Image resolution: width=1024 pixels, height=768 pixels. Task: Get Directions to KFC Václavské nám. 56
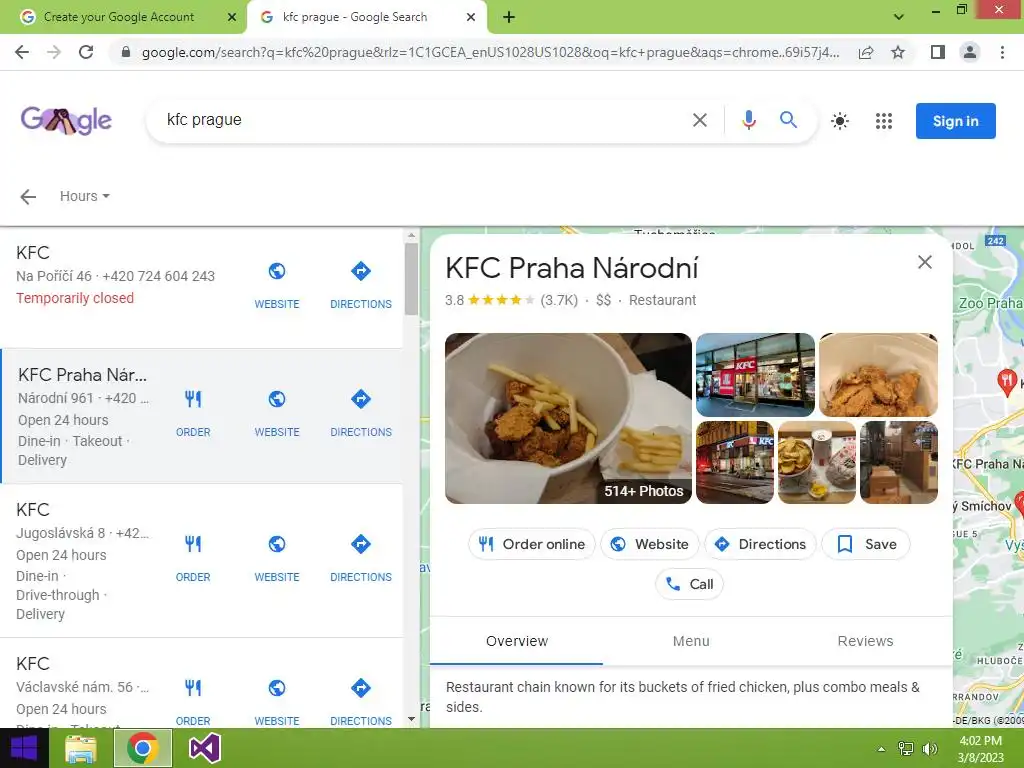pos(360,702)
